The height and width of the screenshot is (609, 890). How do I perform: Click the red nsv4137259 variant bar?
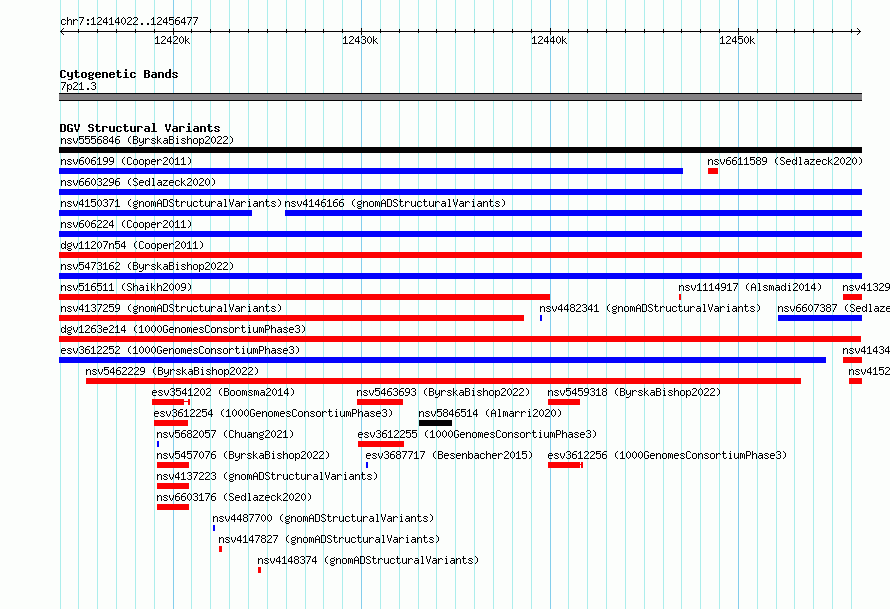click(x=291, y=318)
